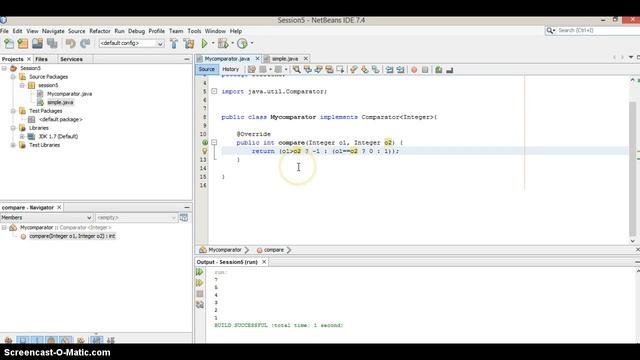Click the Redo arrow in main toolbar

pyautogui.click(x=85, y=43)
